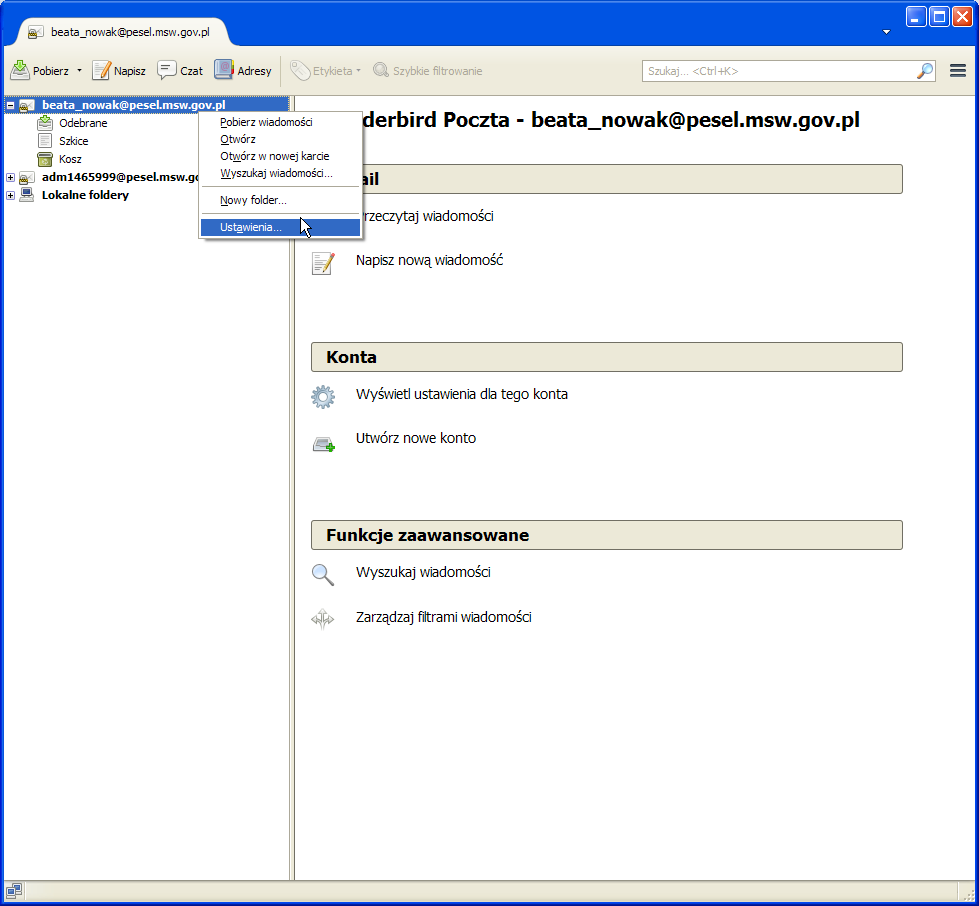Click the gear icon for account settings
Image resolution: width=979 pixels, height=906 pixels.
click(x=323, y=396)
